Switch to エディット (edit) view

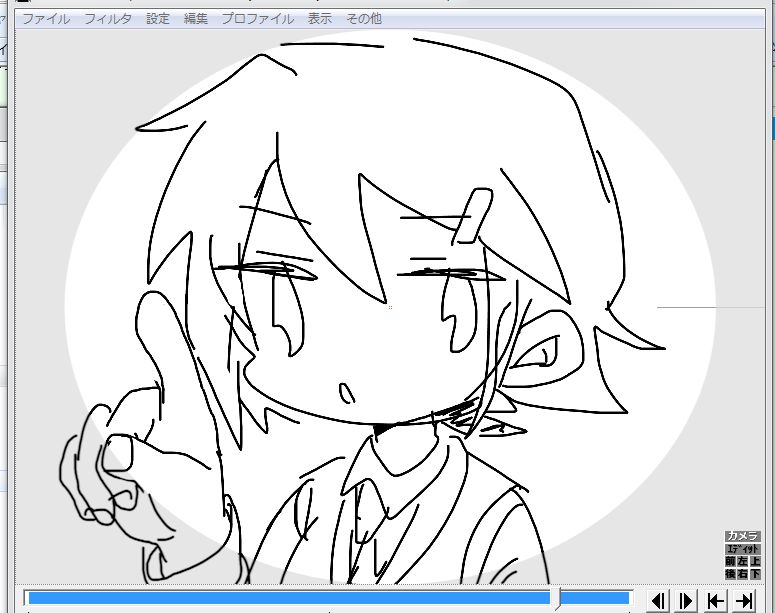(743, 550)
